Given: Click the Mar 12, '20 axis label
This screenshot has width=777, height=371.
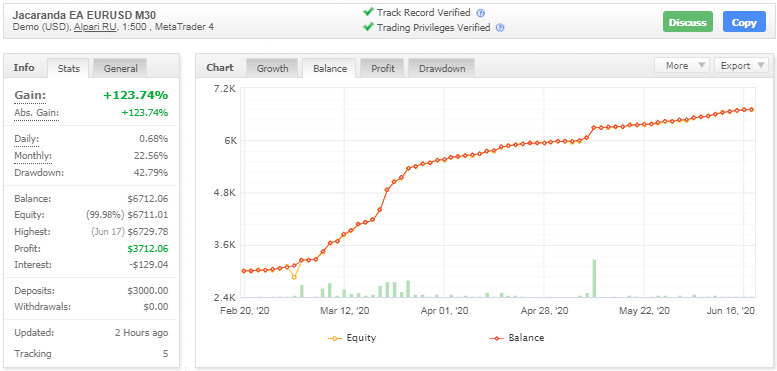Looking at the screenshot, I should (345, 311).
